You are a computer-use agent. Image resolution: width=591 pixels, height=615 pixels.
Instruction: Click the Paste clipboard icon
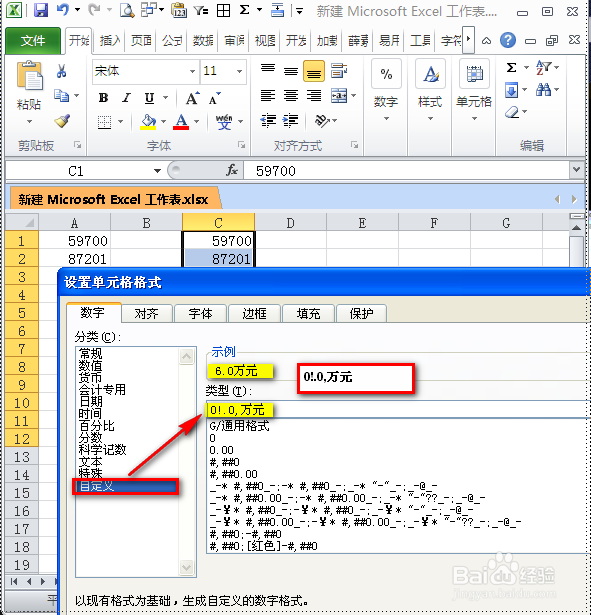tap(29, 75)
